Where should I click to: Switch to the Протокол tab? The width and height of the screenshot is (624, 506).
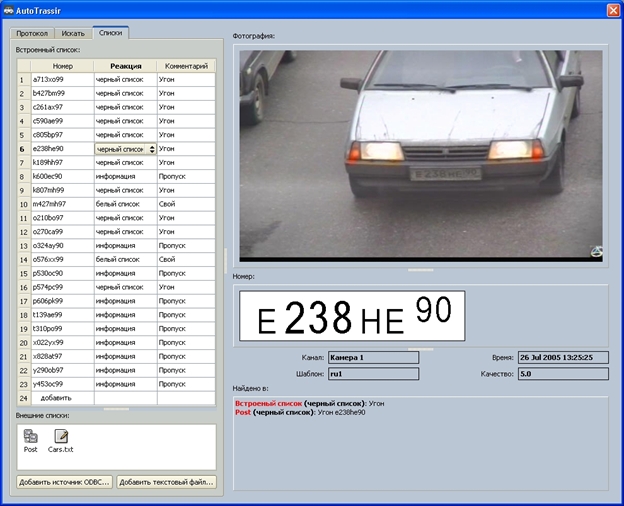click(x=32, y=33)
